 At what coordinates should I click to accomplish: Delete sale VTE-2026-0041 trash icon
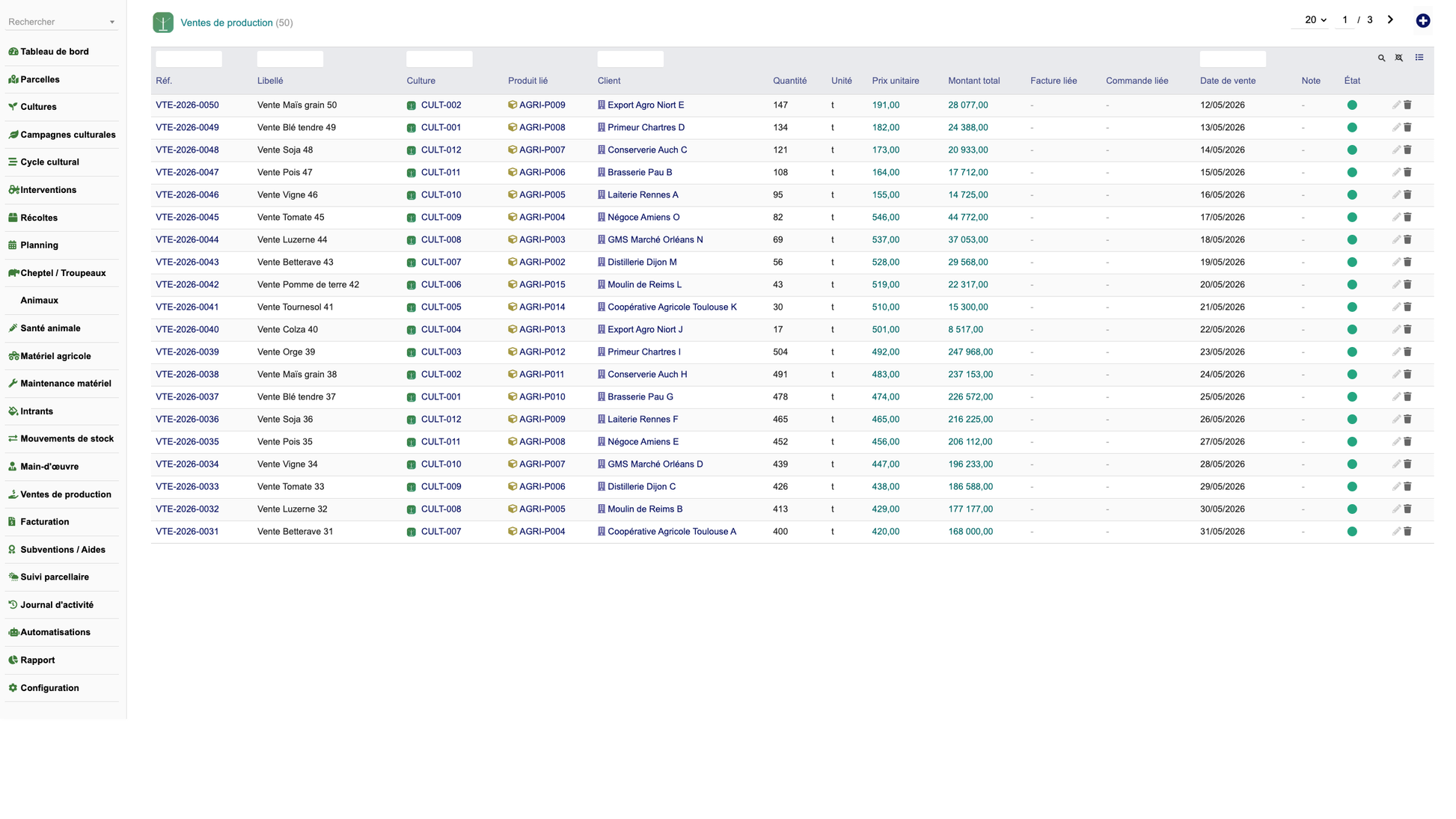click(1407, 307)
